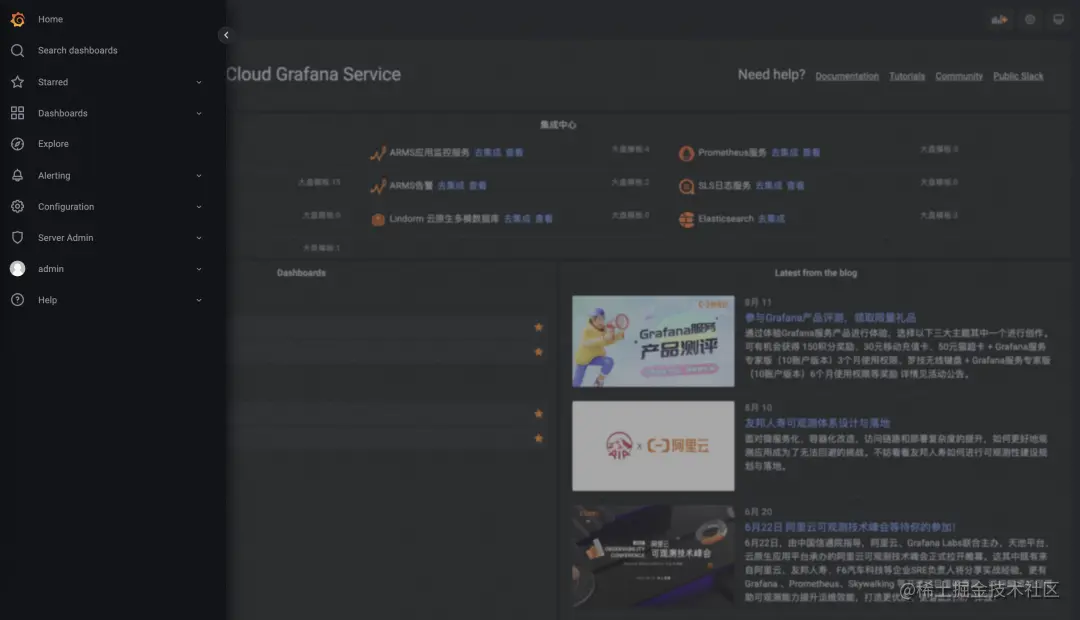The image size is (1080, 620).
Task: Click the Lindorm database icon
Action: pos(377,220)
